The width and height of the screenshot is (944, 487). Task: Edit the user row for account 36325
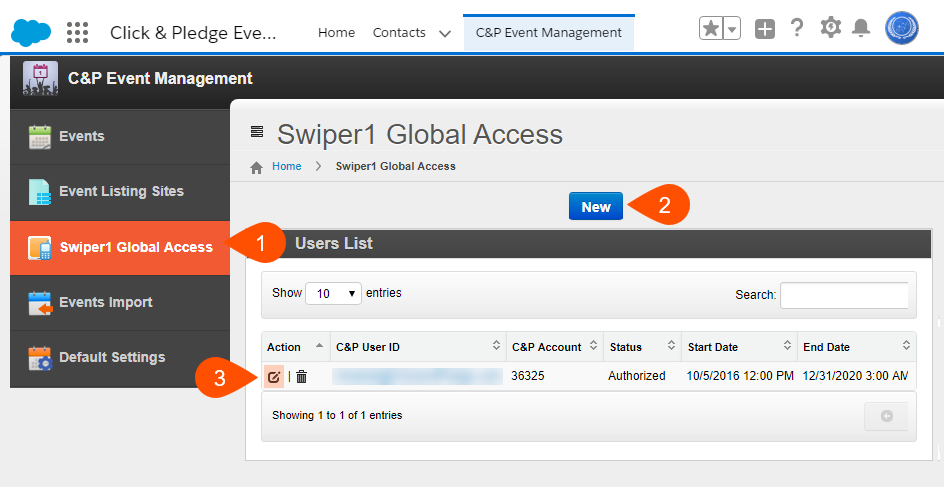click(x=274, y=377)
